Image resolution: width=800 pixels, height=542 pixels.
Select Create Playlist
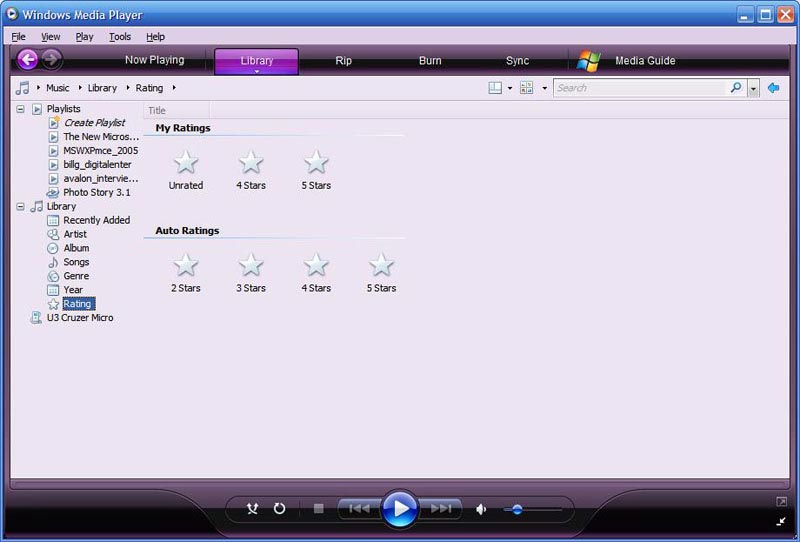[94, 122]
